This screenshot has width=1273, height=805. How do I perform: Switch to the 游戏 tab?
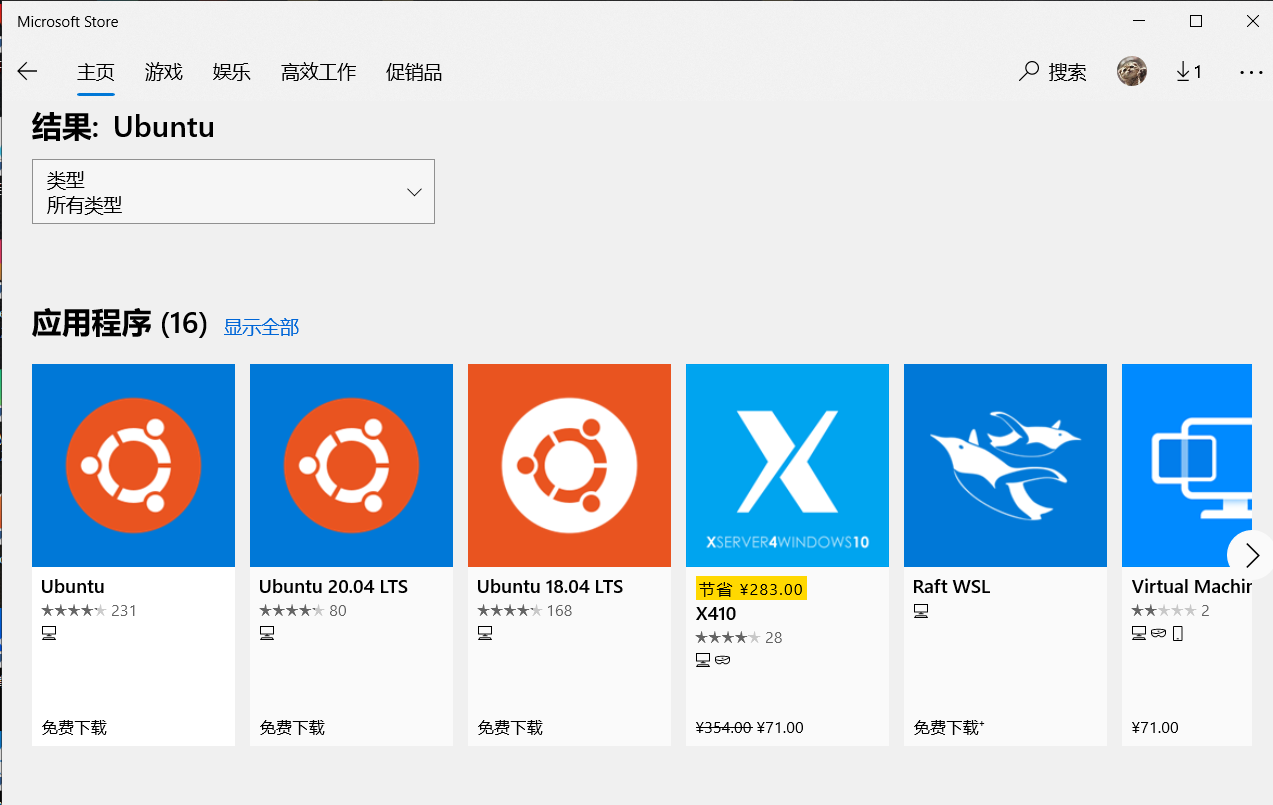tap(163, 71)
